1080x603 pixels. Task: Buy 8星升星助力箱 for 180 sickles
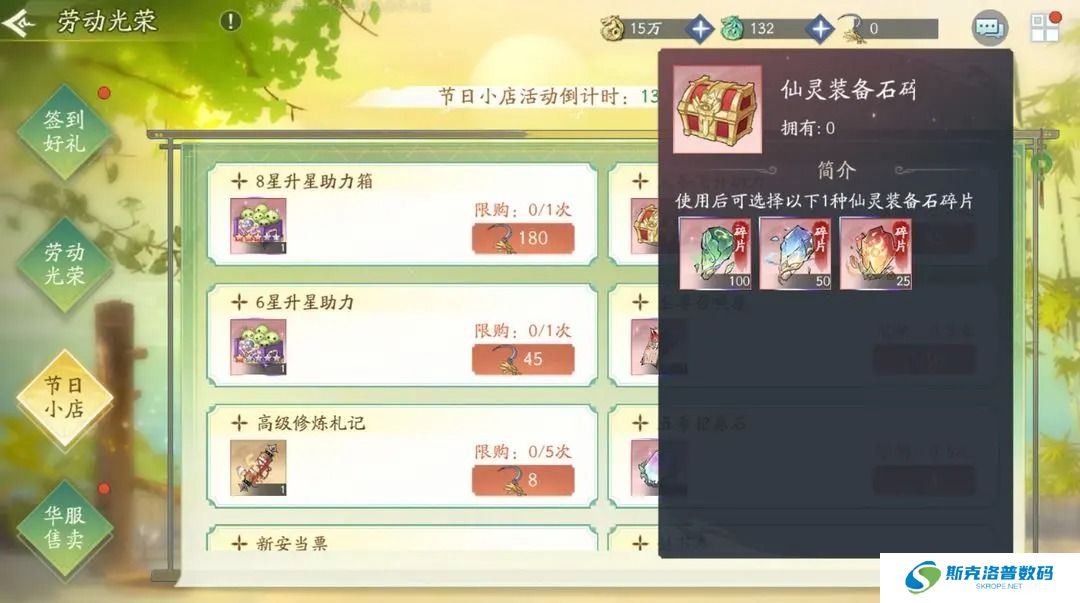tap(523, 238)
